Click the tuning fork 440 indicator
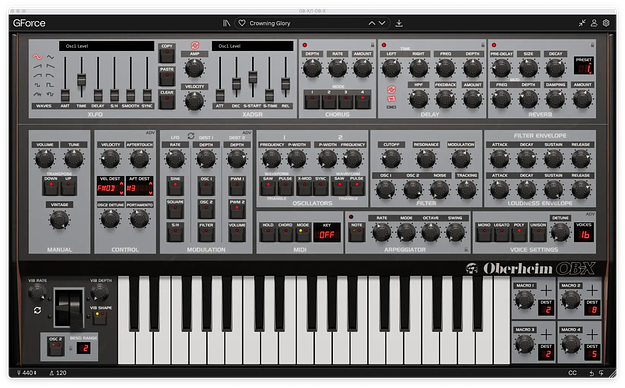Viewport: 625px width, 388px height. 26,373
